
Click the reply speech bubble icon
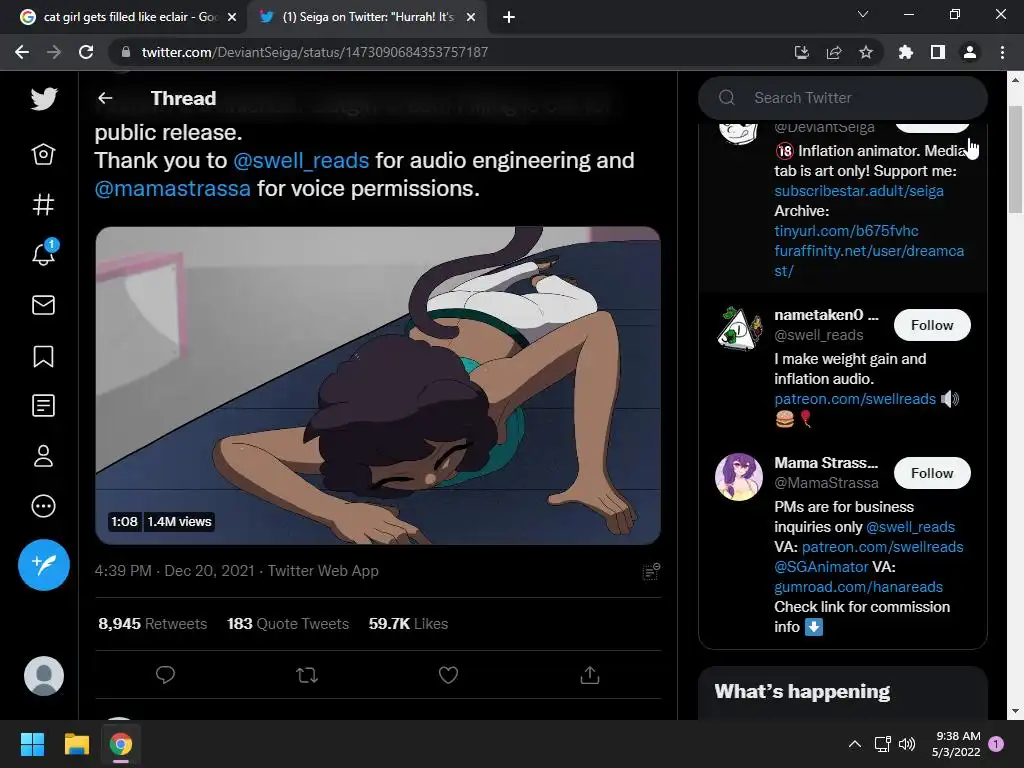pyautogui.click(x=165, y=675)
